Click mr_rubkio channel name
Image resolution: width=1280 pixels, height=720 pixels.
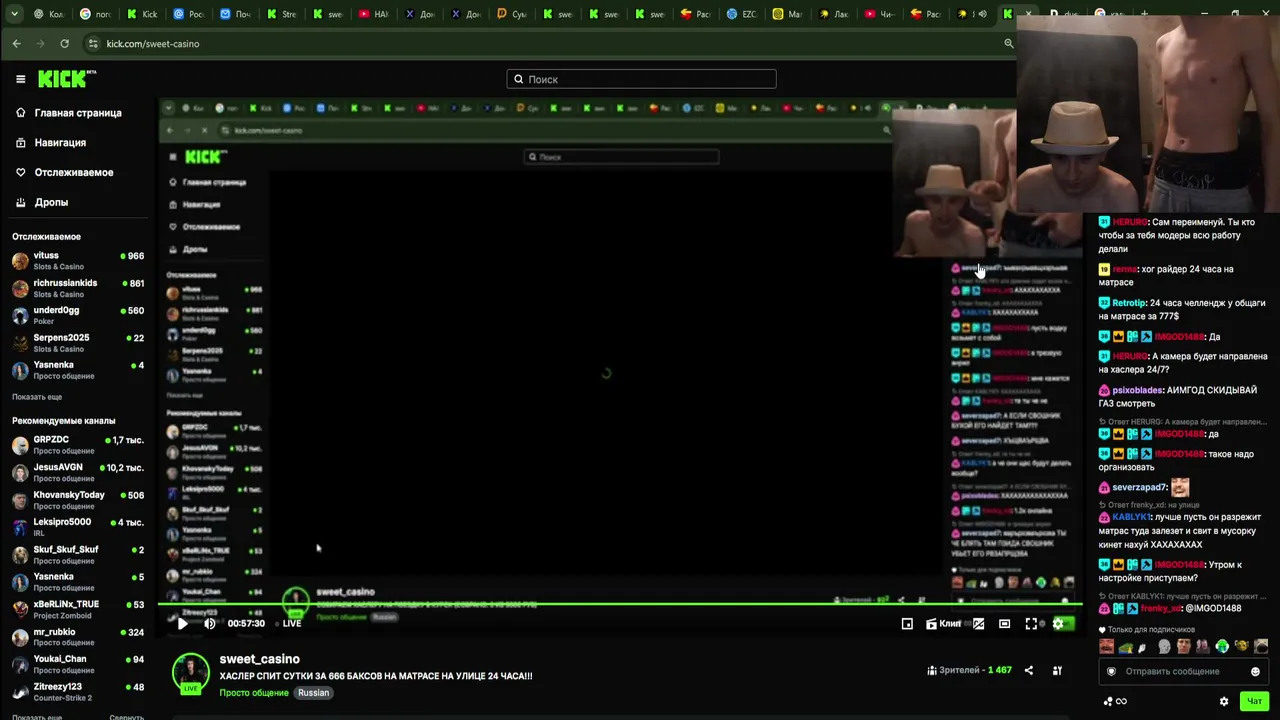click(x=54, y=632)
